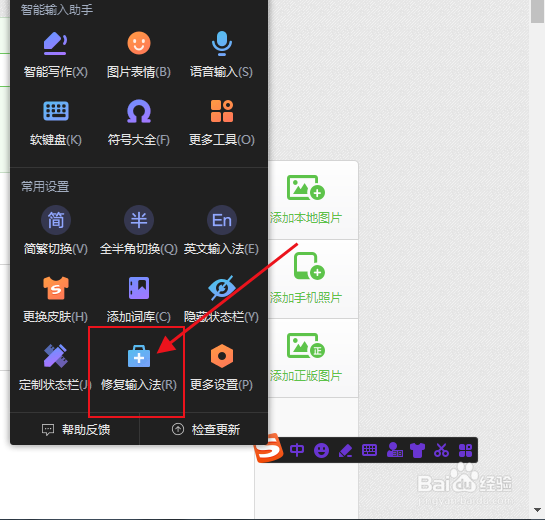Hide the status bar (隐藏状态栏)
545x520 pixels.
[x=221, y=299]
